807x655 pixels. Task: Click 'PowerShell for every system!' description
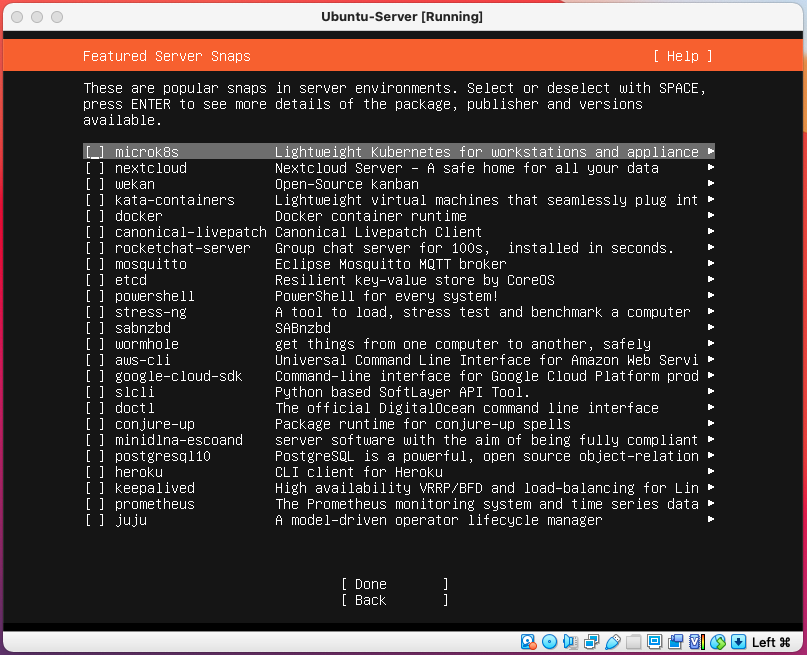(387, 296)
